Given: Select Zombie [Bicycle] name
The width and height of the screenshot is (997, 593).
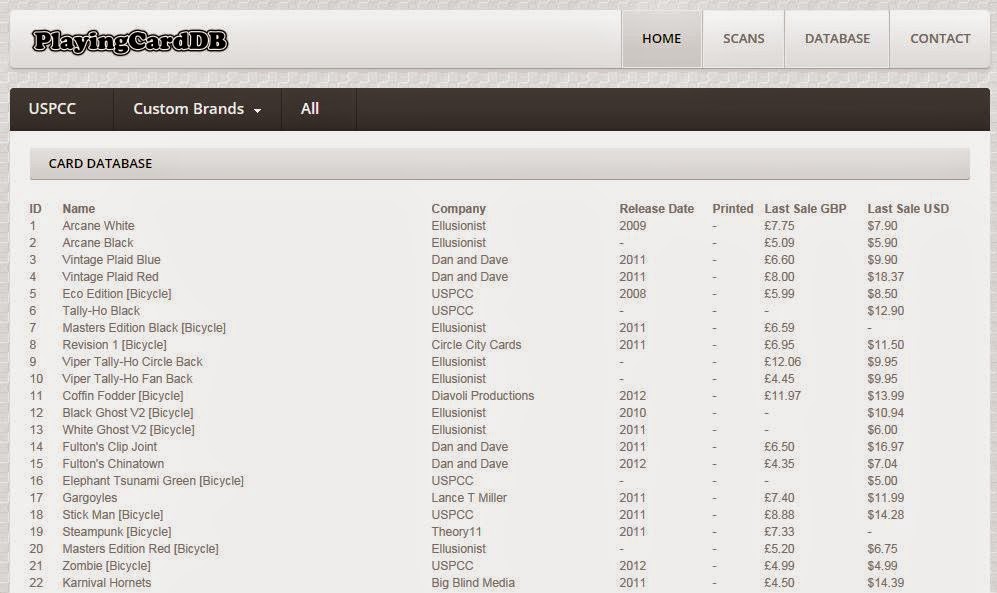Looking at the screenshot, I should (x=106, y=566).
